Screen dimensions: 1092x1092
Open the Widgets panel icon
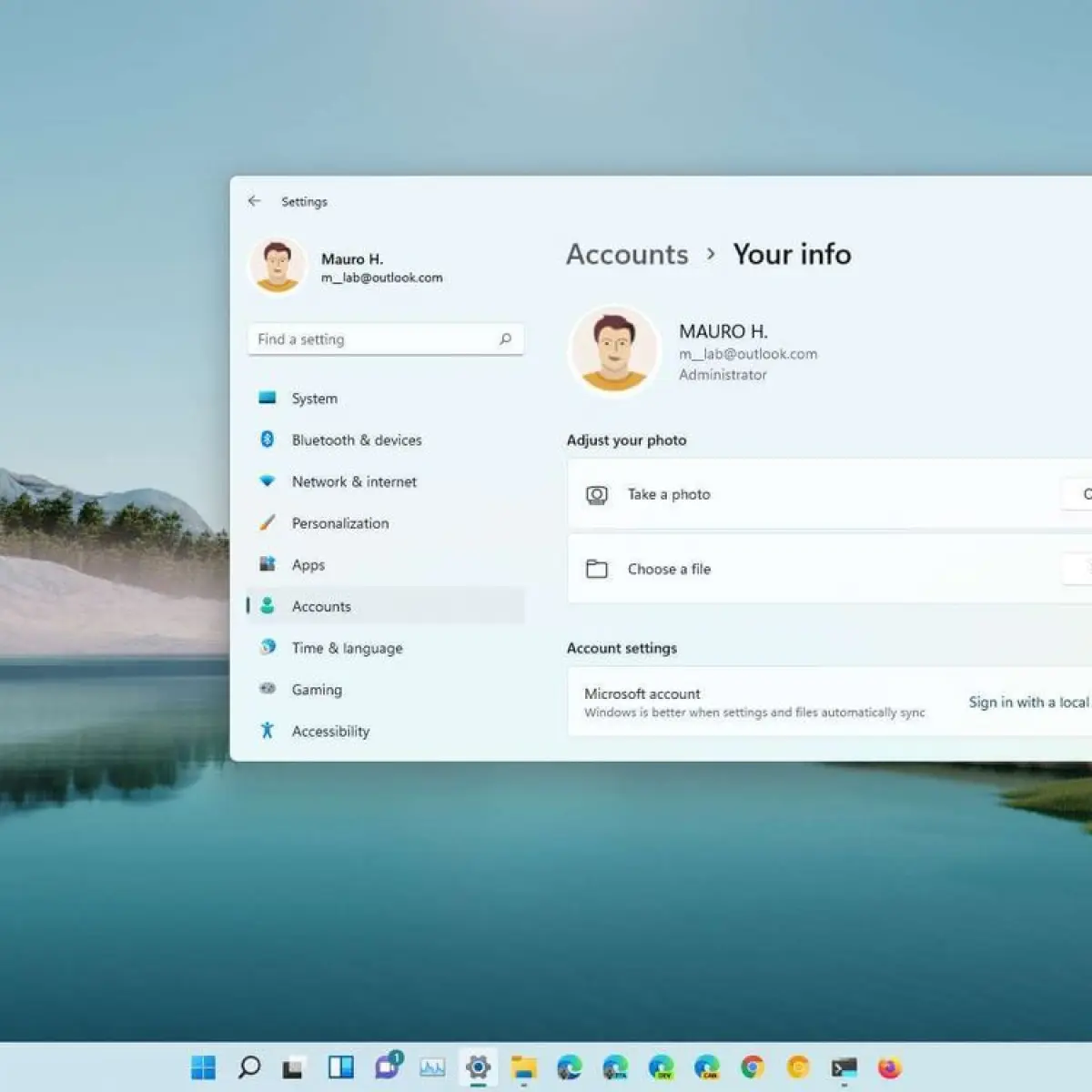[x=340, y=1067]
